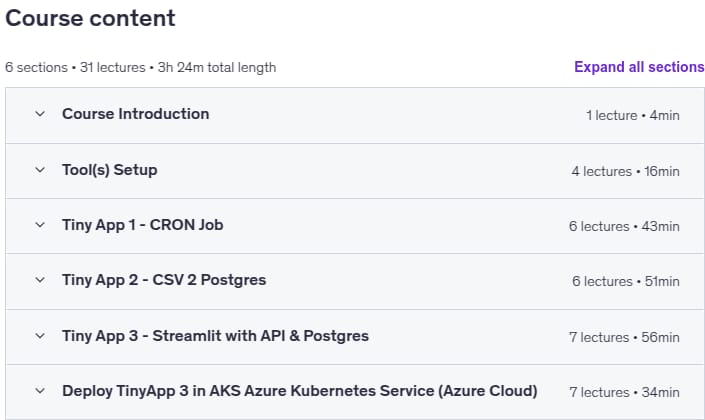
Task: Select Tiny App 2 - CSV 2 Postgres title
Action: pyautogui.click(x=164, y=280)
